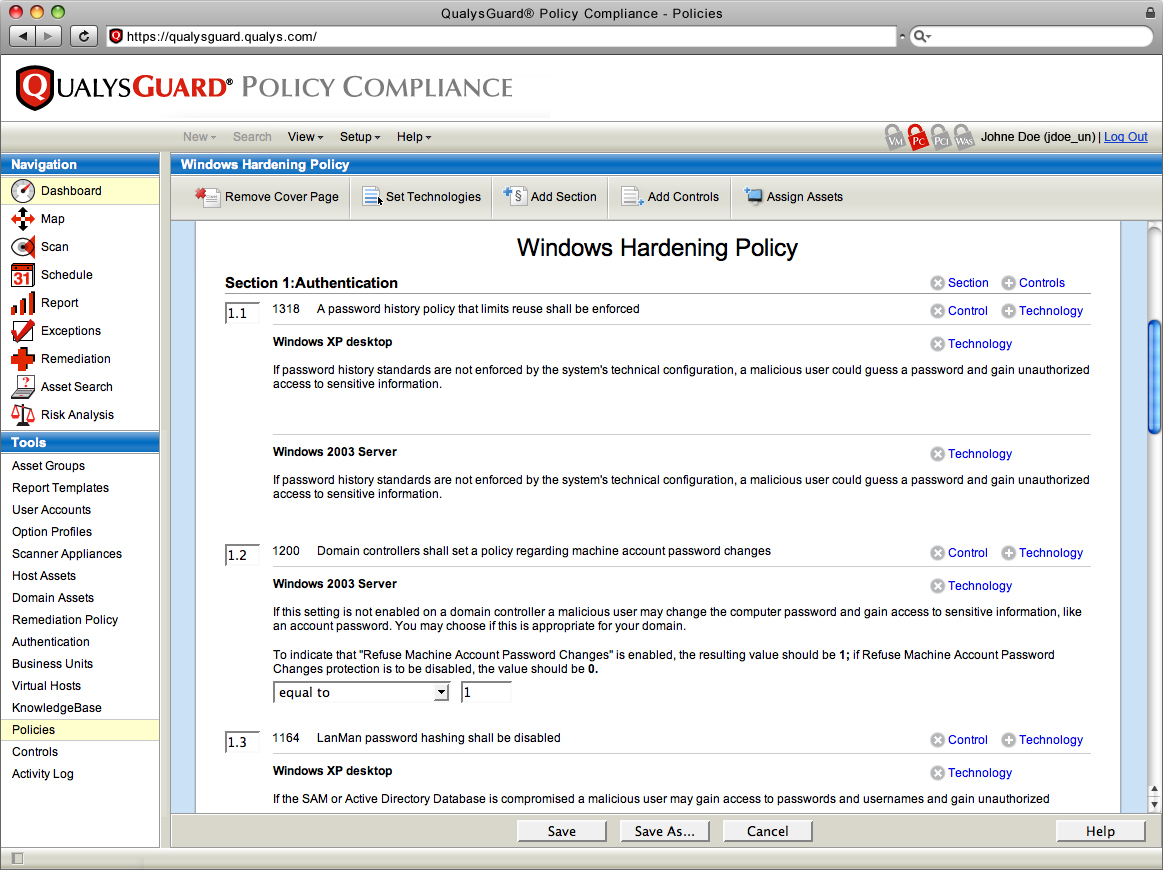Select Policies in the Tools list
This screenshot has height=870, width=1163.
pyautogui.click(x=34, y=730)
